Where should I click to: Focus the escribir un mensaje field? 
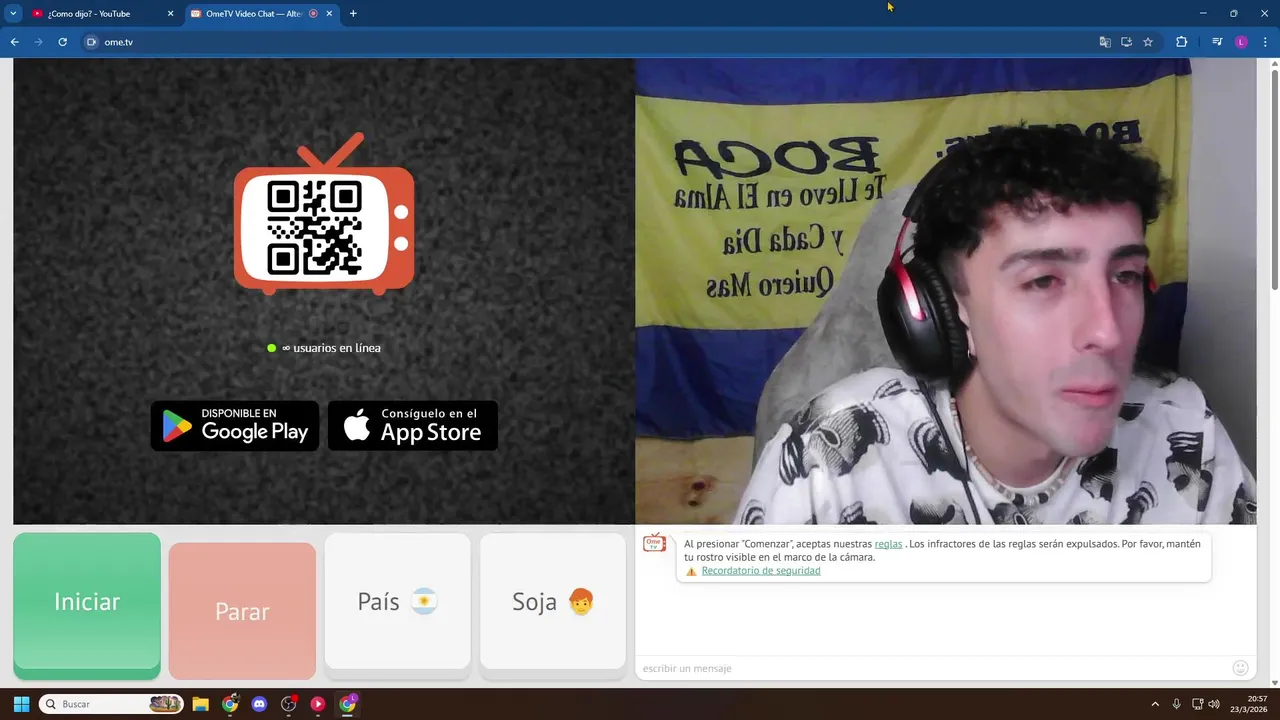(930, 668)
